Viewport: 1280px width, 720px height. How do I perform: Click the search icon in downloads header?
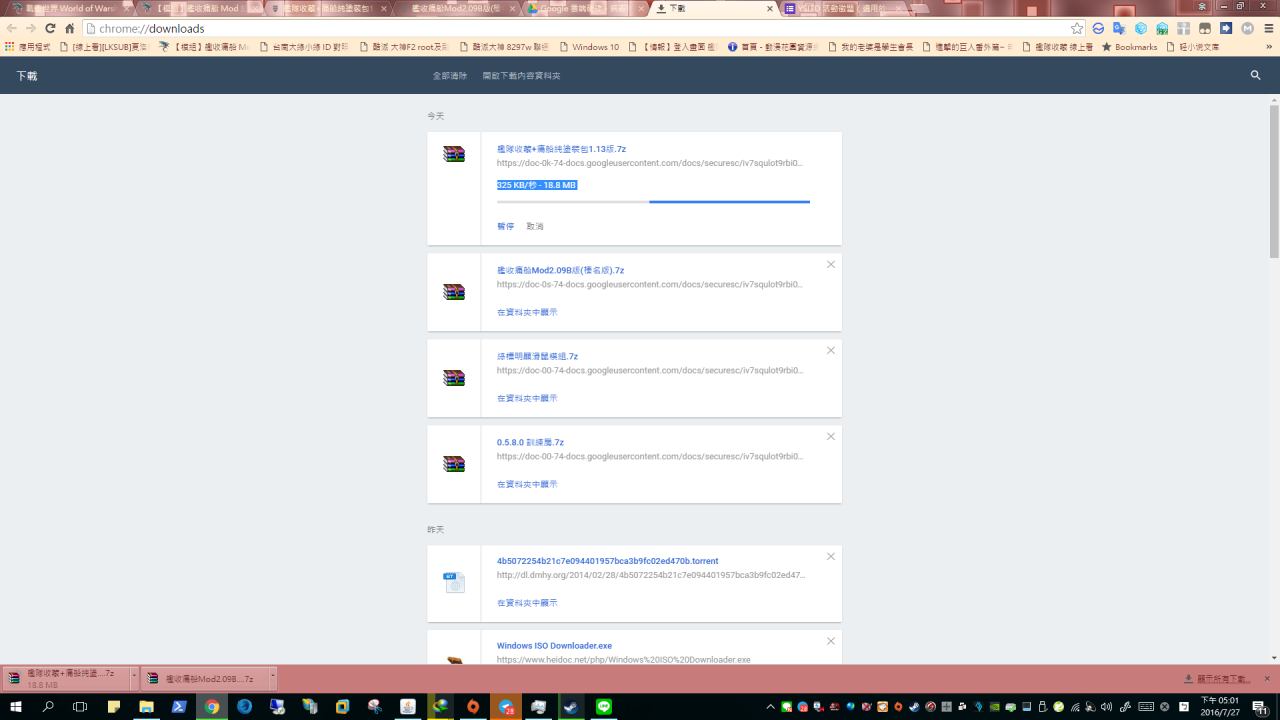[1255, 75]
